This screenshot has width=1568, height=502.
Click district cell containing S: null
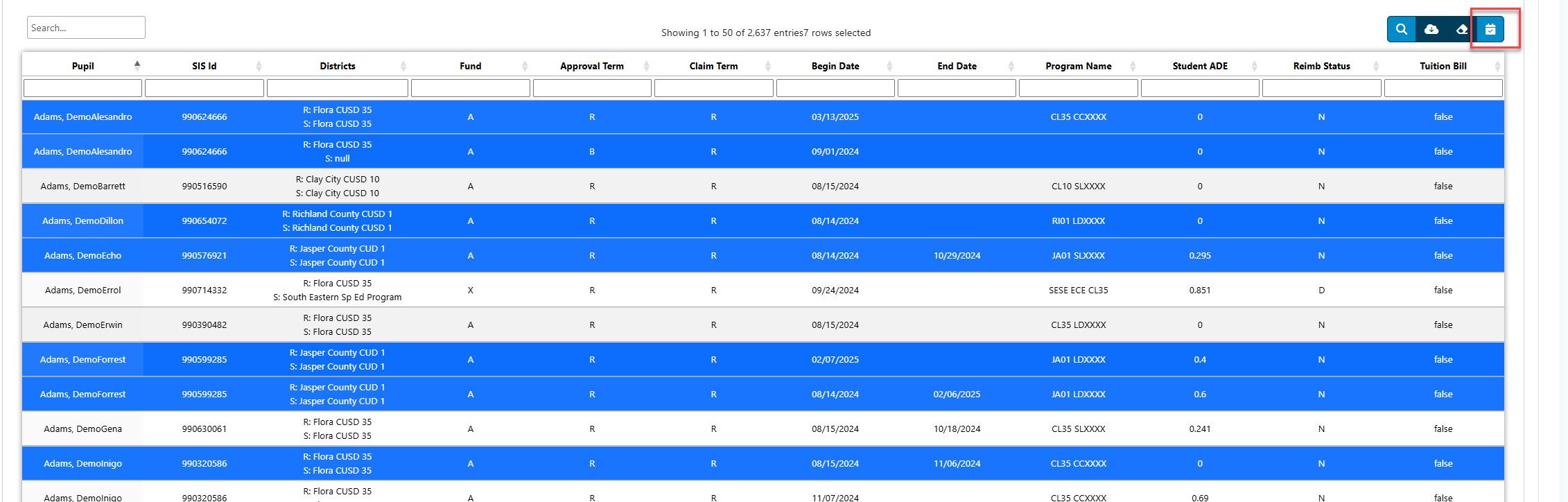pos(338,151)
